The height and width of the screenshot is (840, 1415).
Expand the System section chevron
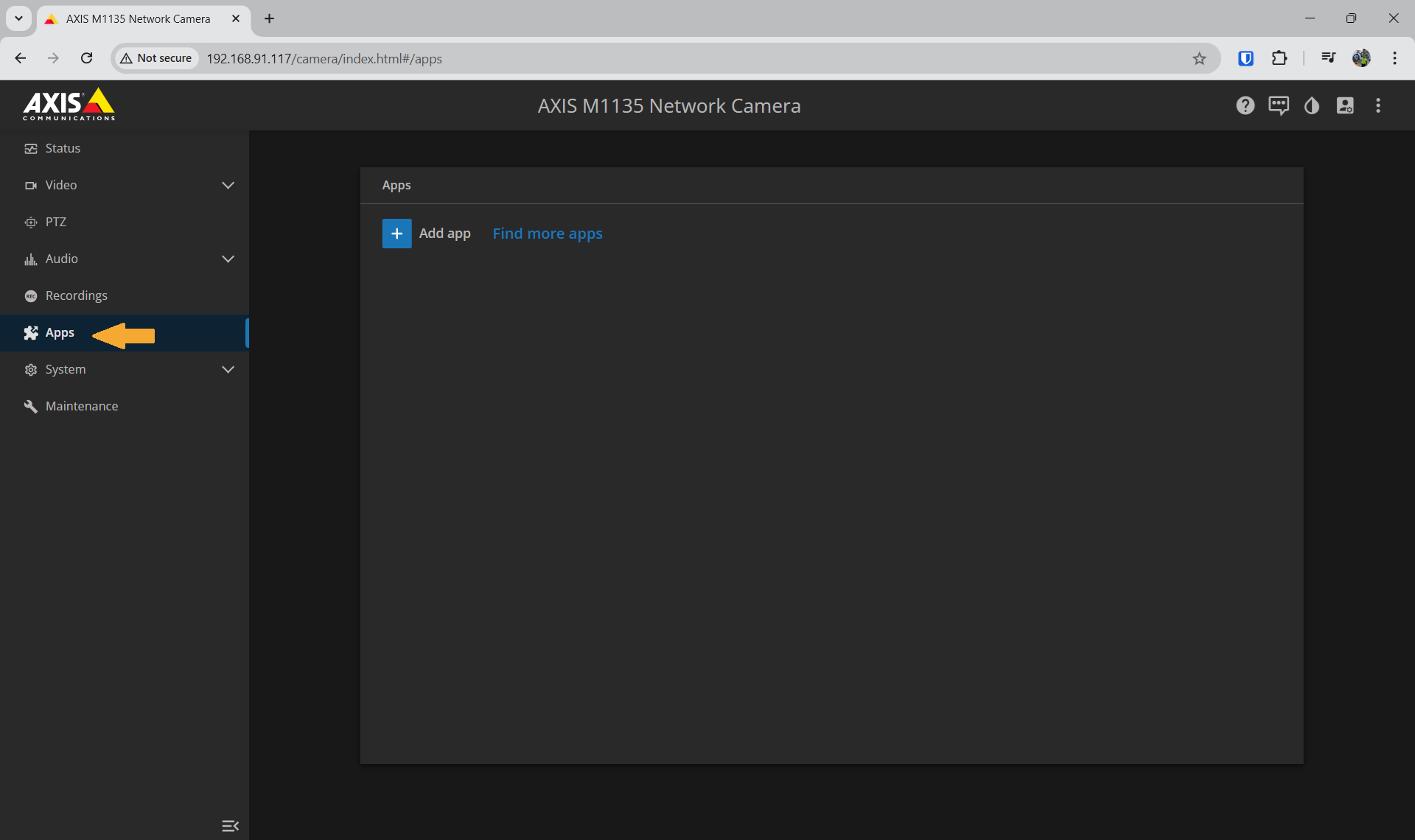tap(228, 369)
